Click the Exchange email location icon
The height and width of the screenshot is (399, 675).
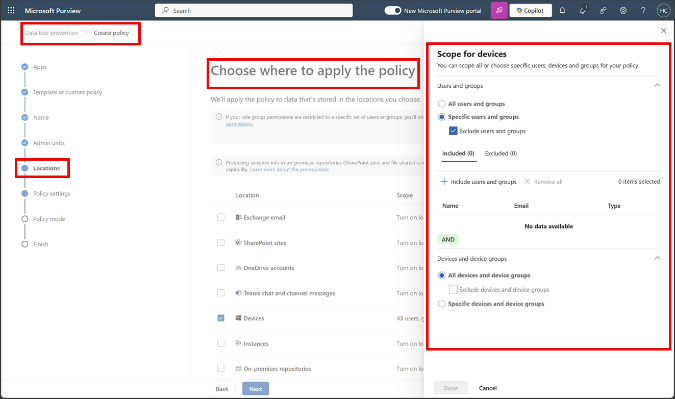[238, 217]
